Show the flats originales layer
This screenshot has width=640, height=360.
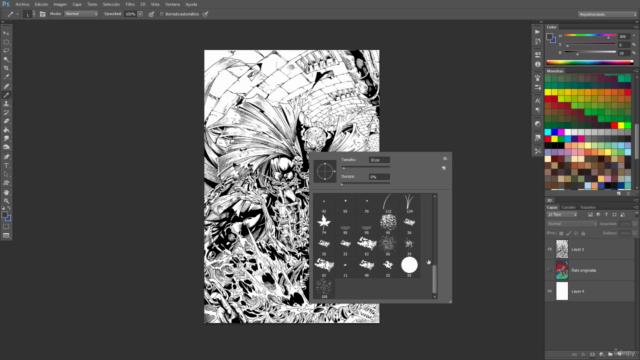tap(549, 270)
